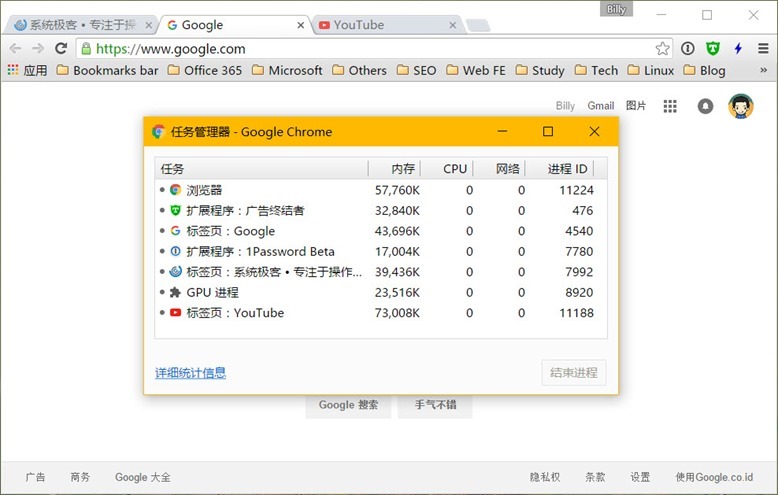
Task: Sort tasks by 内存 column header
Action: pyautogui.click(x=394, y=169)
